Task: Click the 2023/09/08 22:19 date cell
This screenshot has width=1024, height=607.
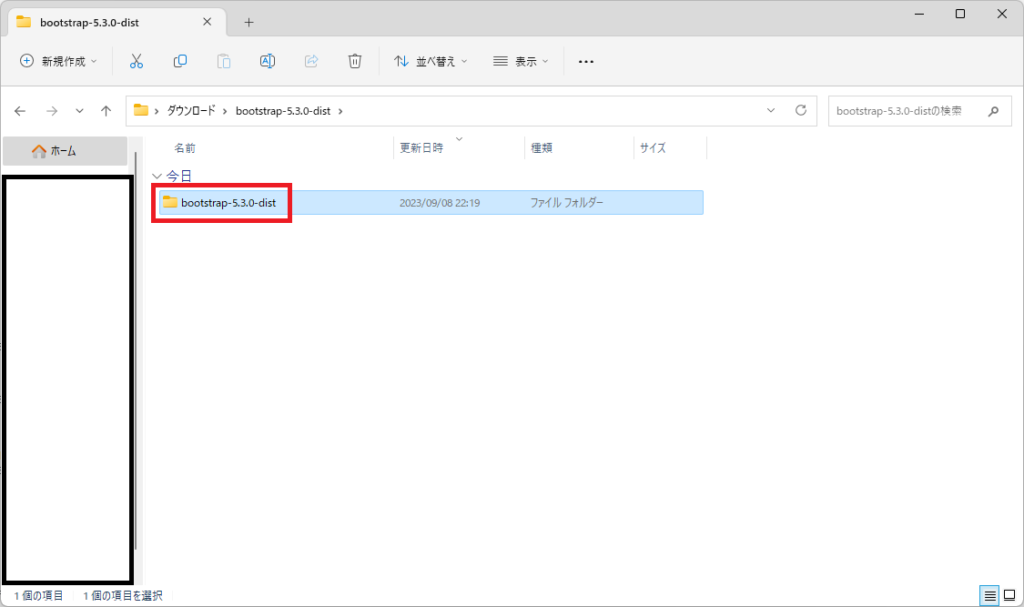Action: (x=440, y=203)
